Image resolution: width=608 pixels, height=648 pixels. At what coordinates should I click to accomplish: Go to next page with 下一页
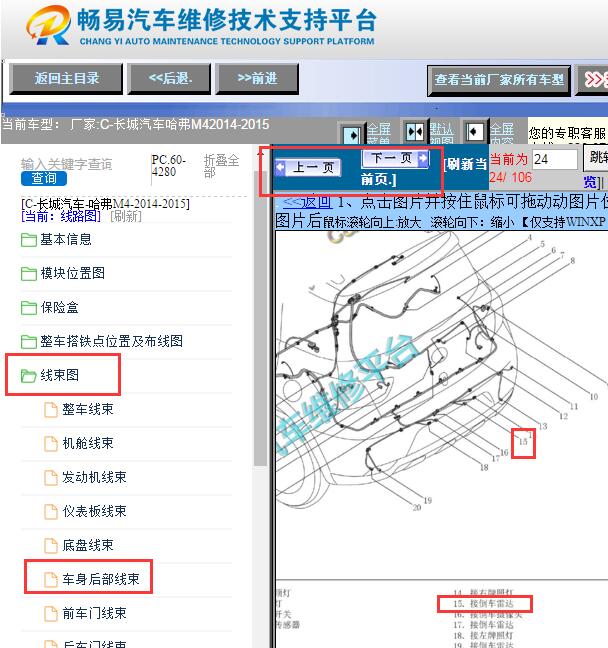[x=396, y=158]
